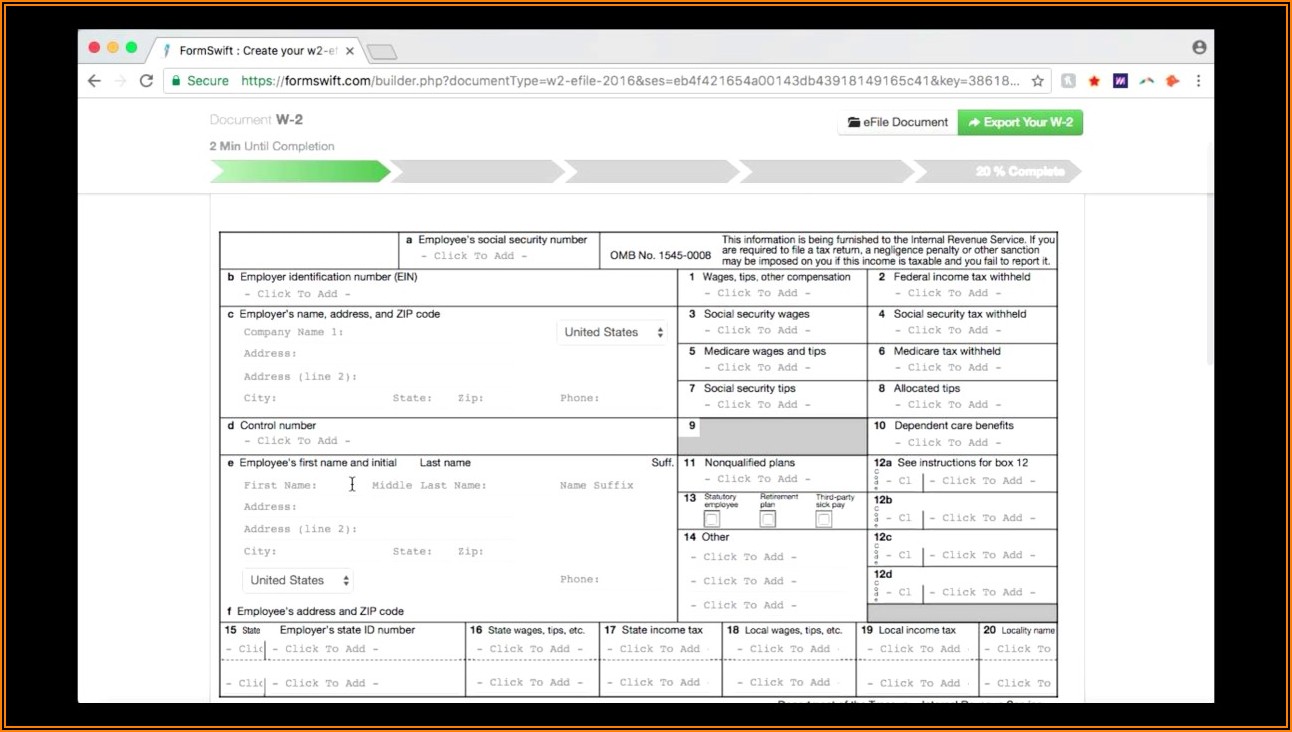Click the Social security wages field
The width and height of the screenshot is (1292, 732).
pyautogui.click(x=758, y=330)
